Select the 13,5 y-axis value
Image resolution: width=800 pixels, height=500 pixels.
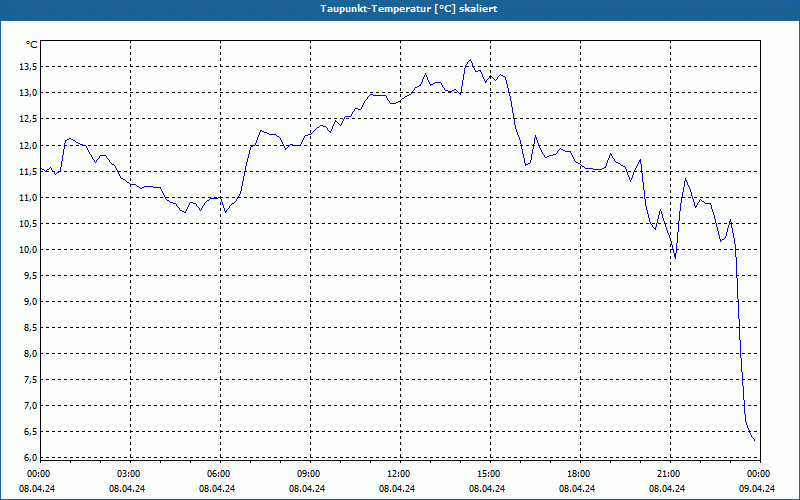pos(29,67)
